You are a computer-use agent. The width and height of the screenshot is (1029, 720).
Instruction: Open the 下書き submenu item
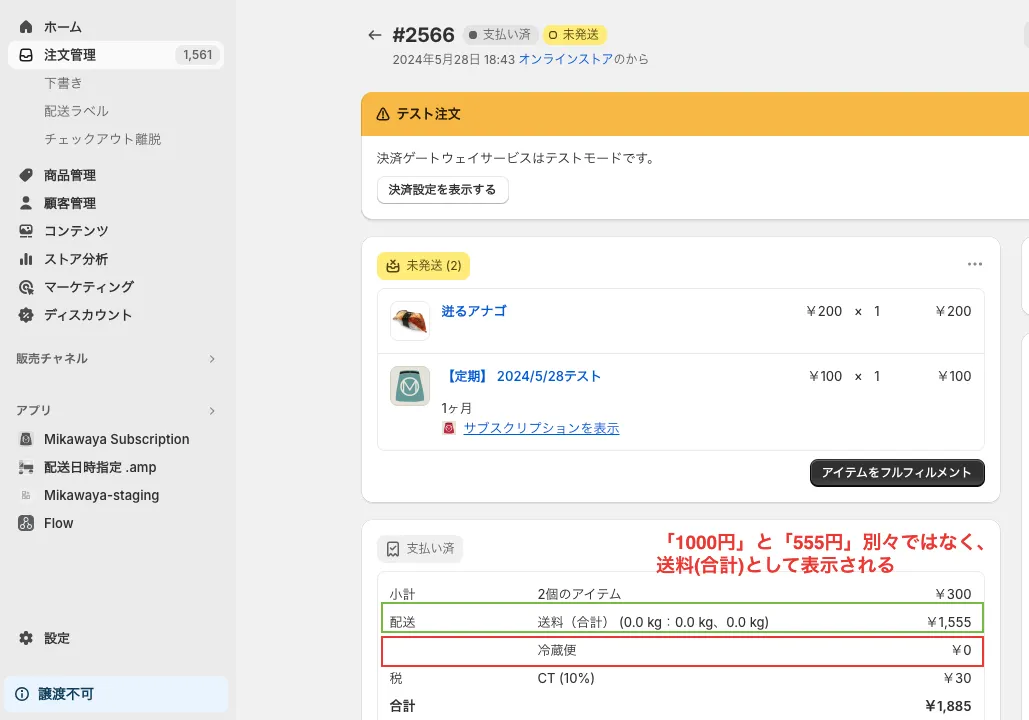pyautogui.click(x=63, y=83)
